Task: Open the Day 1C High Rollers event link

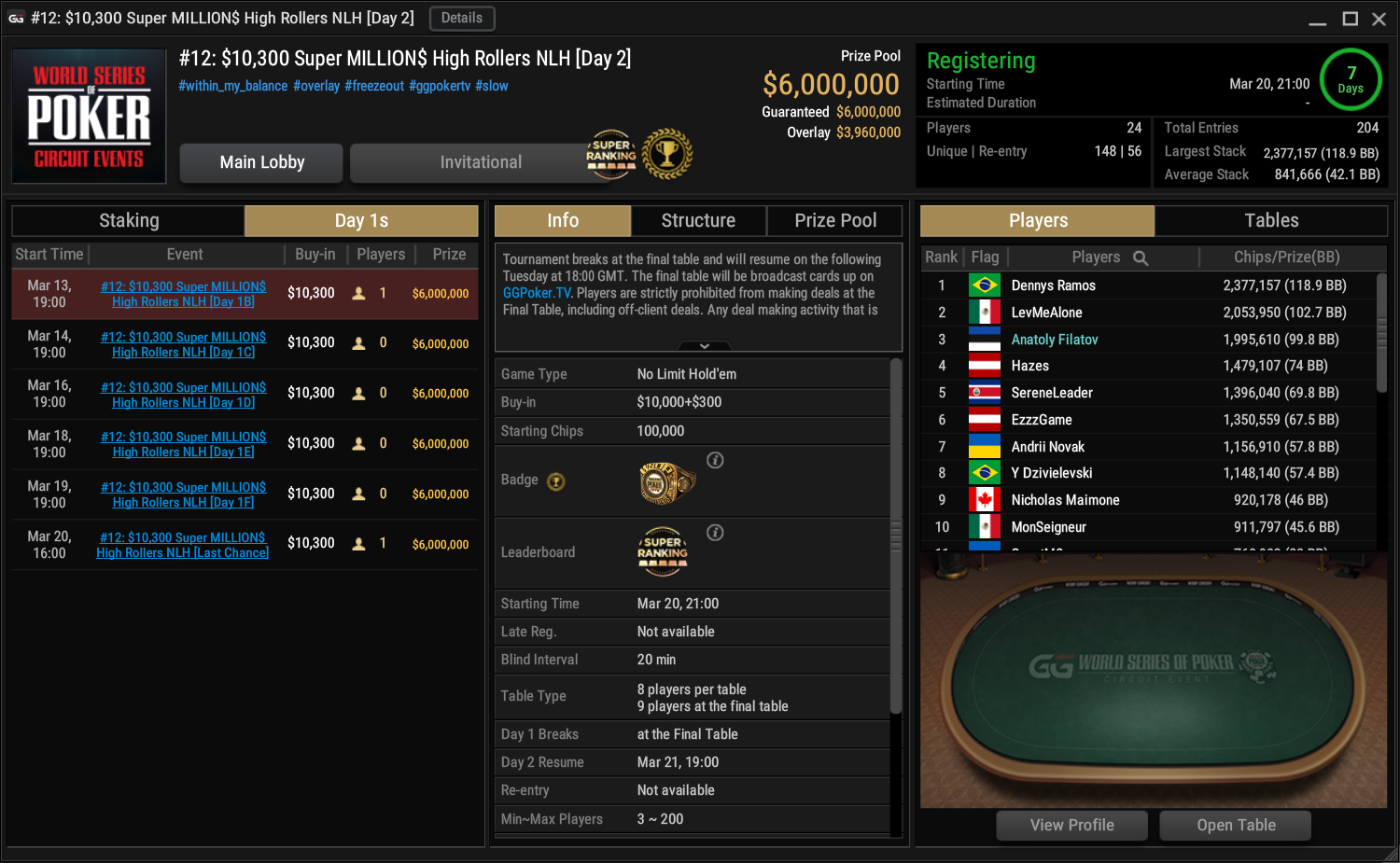Action: pyautogui.click(x=183, y=344)
